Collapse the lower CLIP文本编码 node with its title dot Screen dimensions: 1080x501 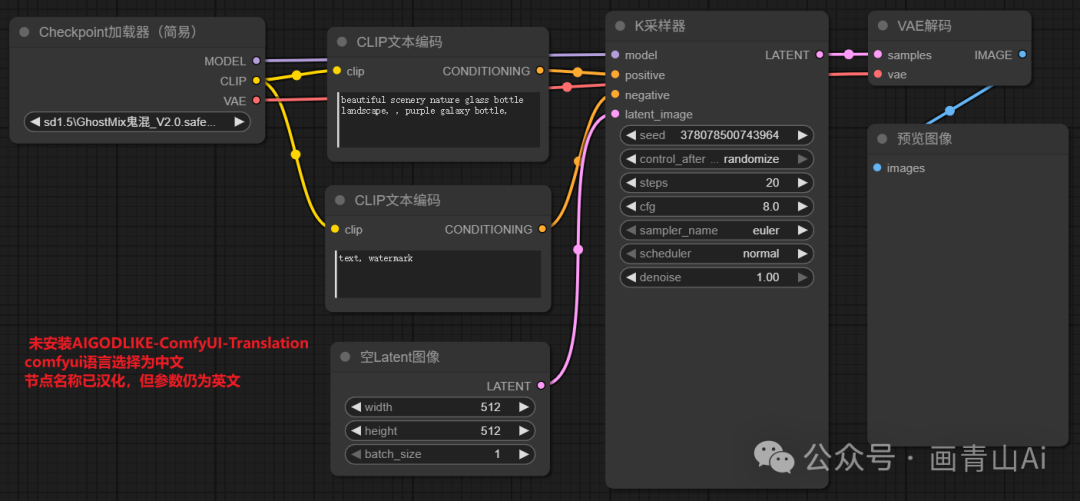point(340,201)
